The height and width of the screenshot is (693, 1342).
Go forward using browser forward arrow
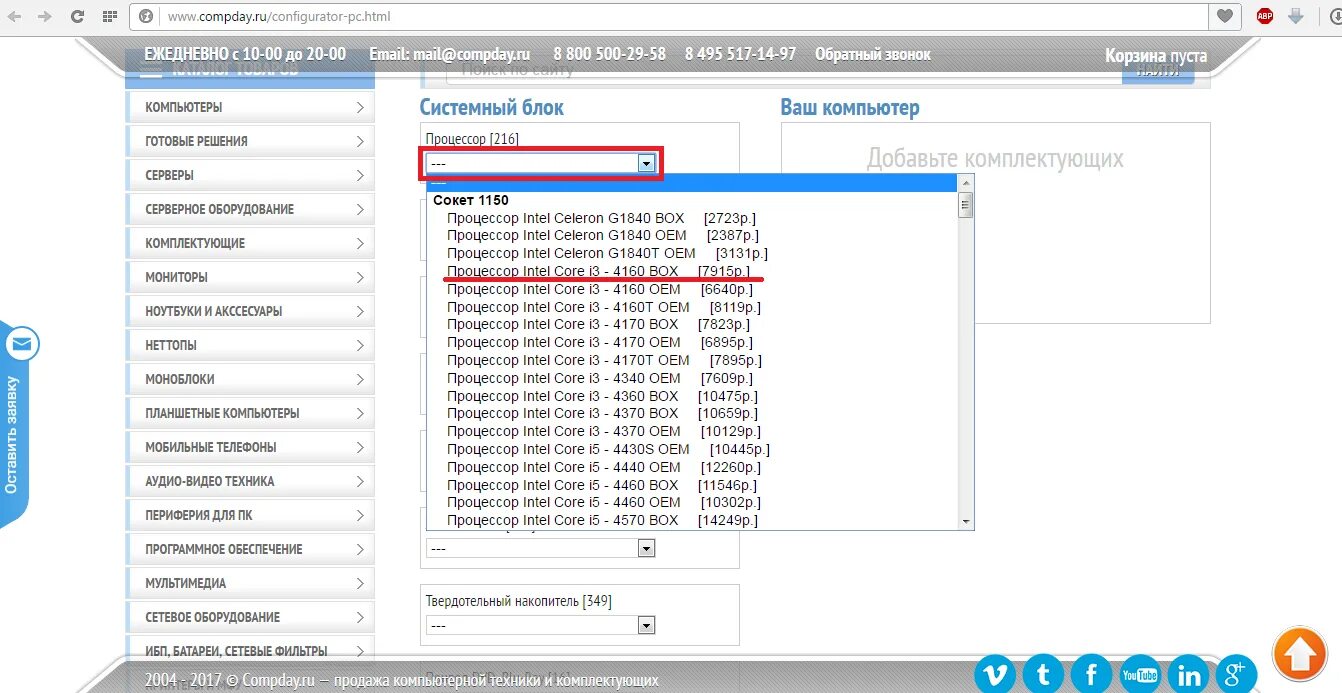45,17
